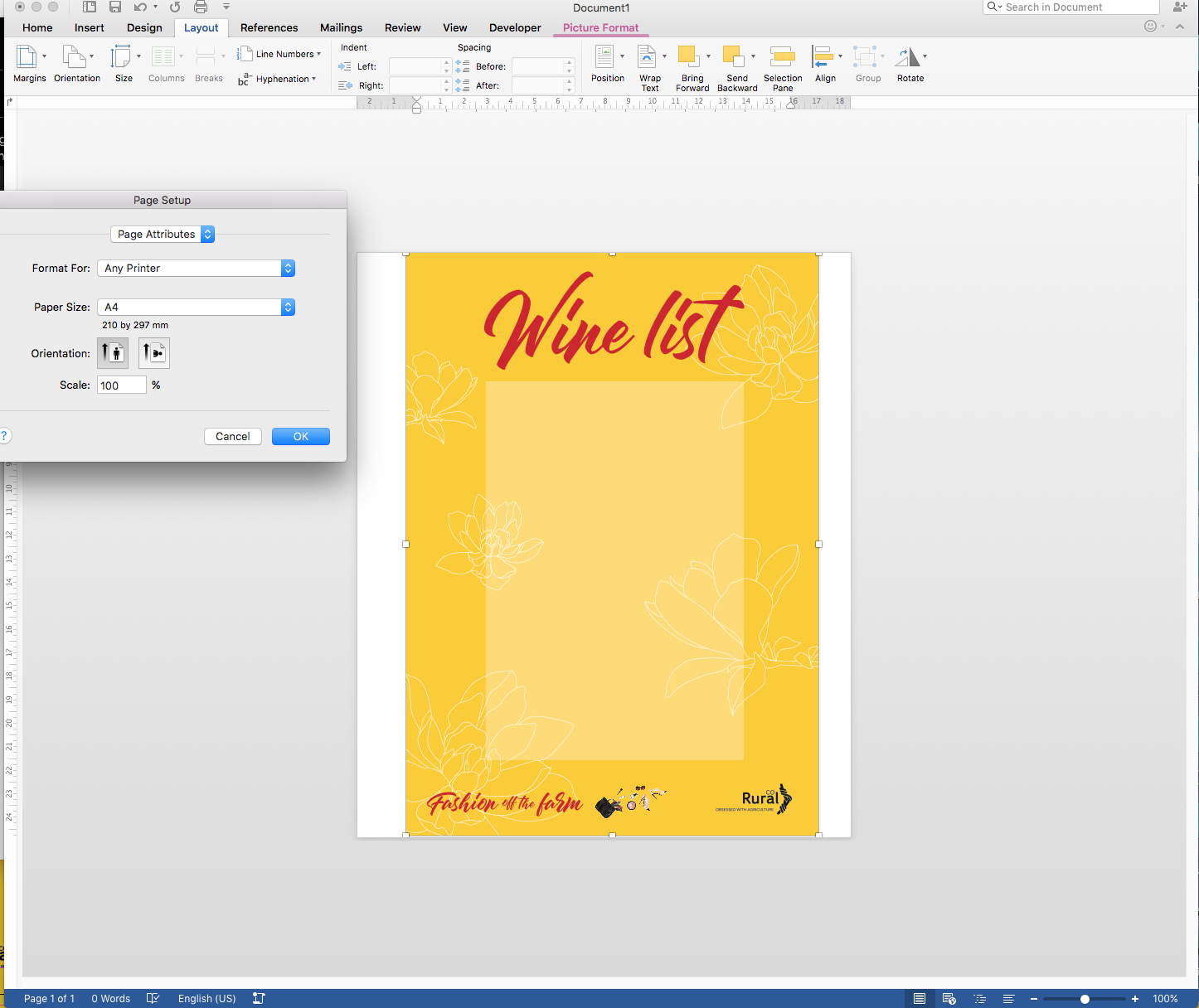Select portrait orientation in Page Setup

coord(113,352)
